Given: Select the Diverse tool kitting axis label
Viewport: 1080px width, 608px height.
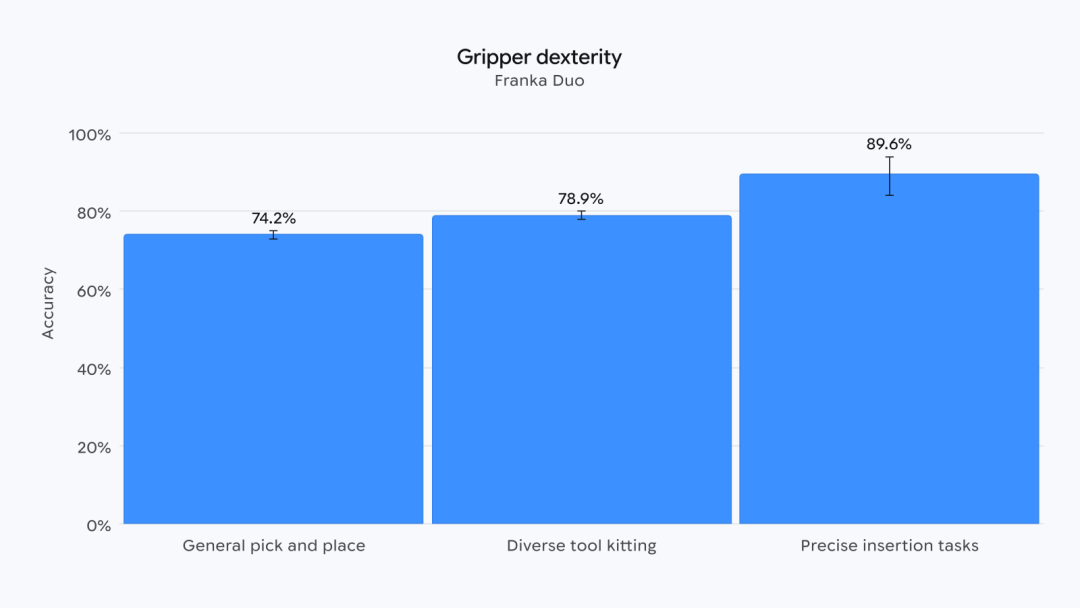Looking at the screenshot, I should click(581, 546).
